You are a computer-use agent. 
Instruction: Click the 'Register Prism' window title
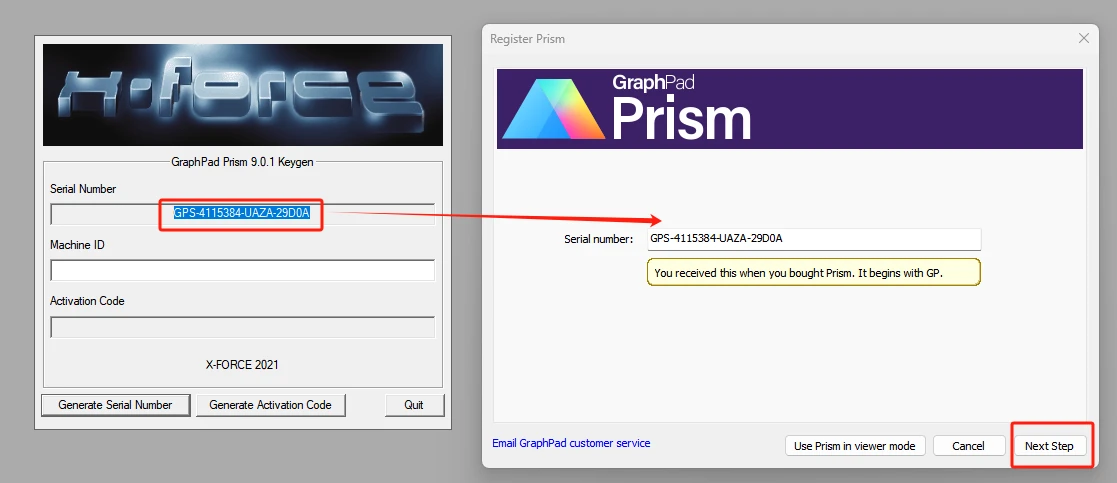point(527,38)
